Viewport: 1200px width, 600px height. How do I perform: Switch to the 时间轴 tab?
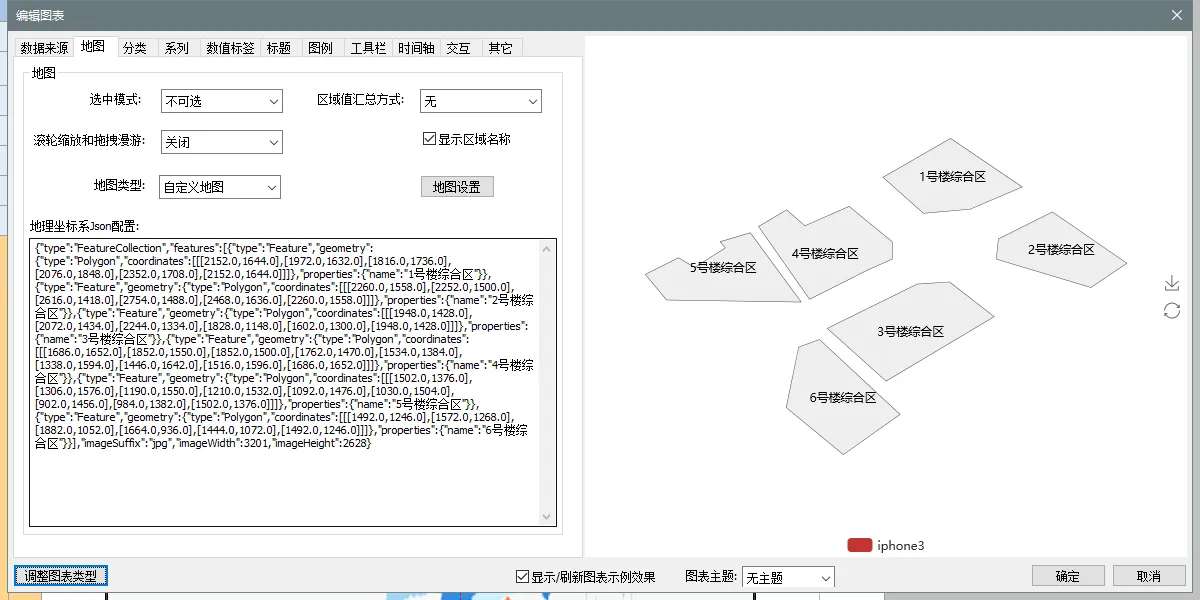pos(416,48)
